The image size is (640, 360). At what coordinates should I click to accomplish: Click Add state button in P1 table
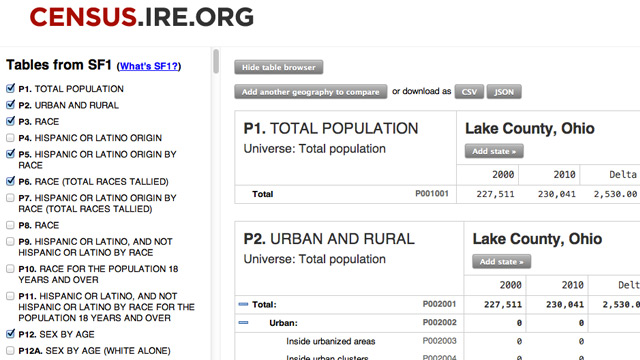[494, 151]
